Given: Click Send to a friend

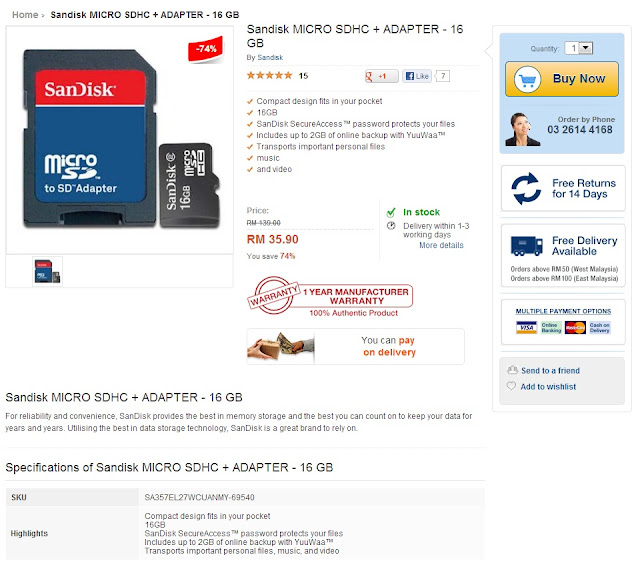Looking at the screenshot, I should 550,371.
